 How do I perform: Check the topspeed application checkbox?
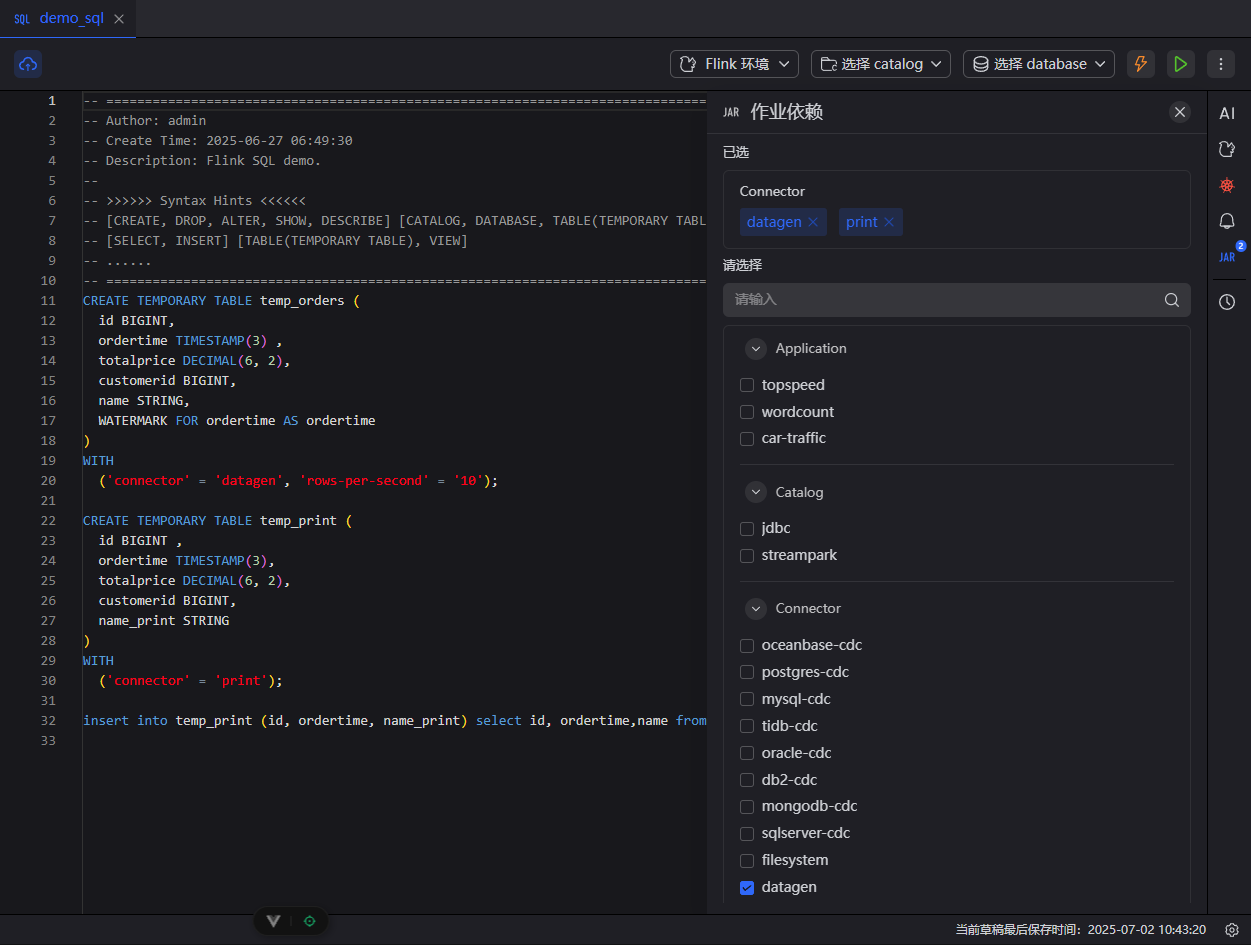click(x=747, y=385)
